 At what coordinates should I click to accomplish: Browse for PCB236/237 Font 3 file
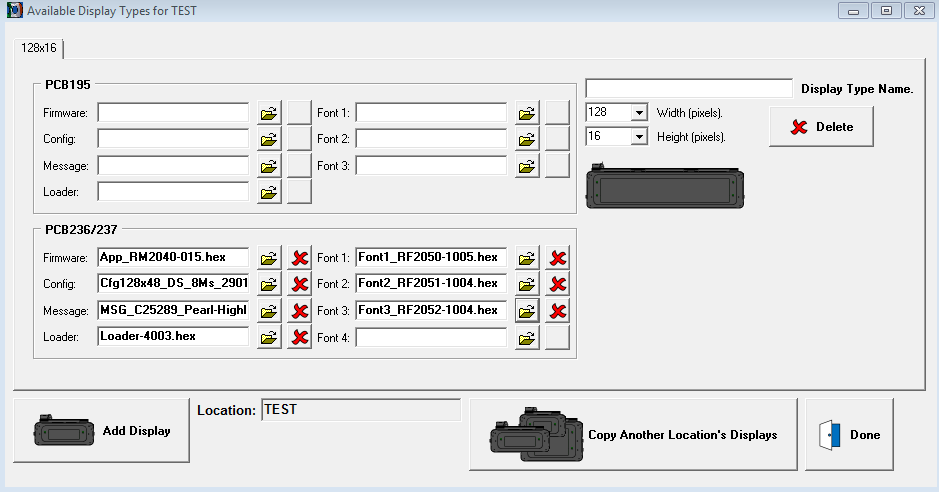[x=527, y=311]
